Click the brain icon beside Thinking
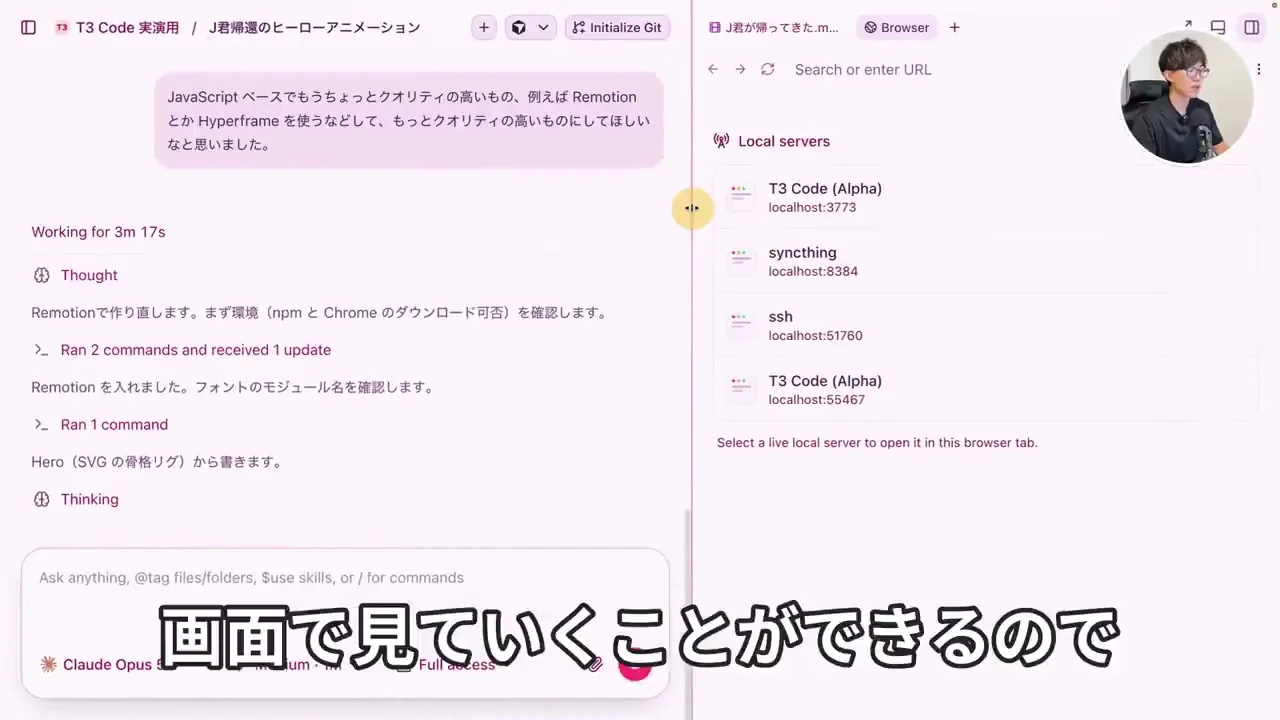The image size is (1280, 720). [41, 499]
